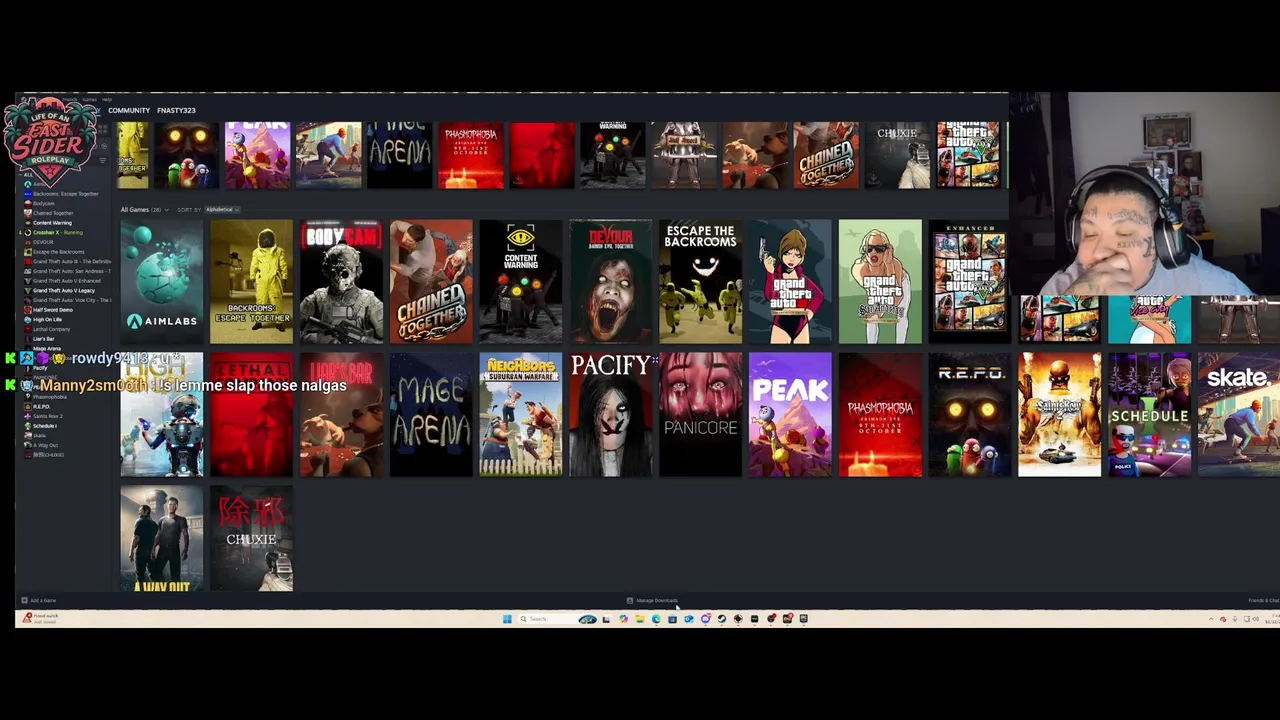Viewport: 1280px width, 720px height.
Task: Open the Neighbors Suburban Warfare card
Action: tap(521, 414)
